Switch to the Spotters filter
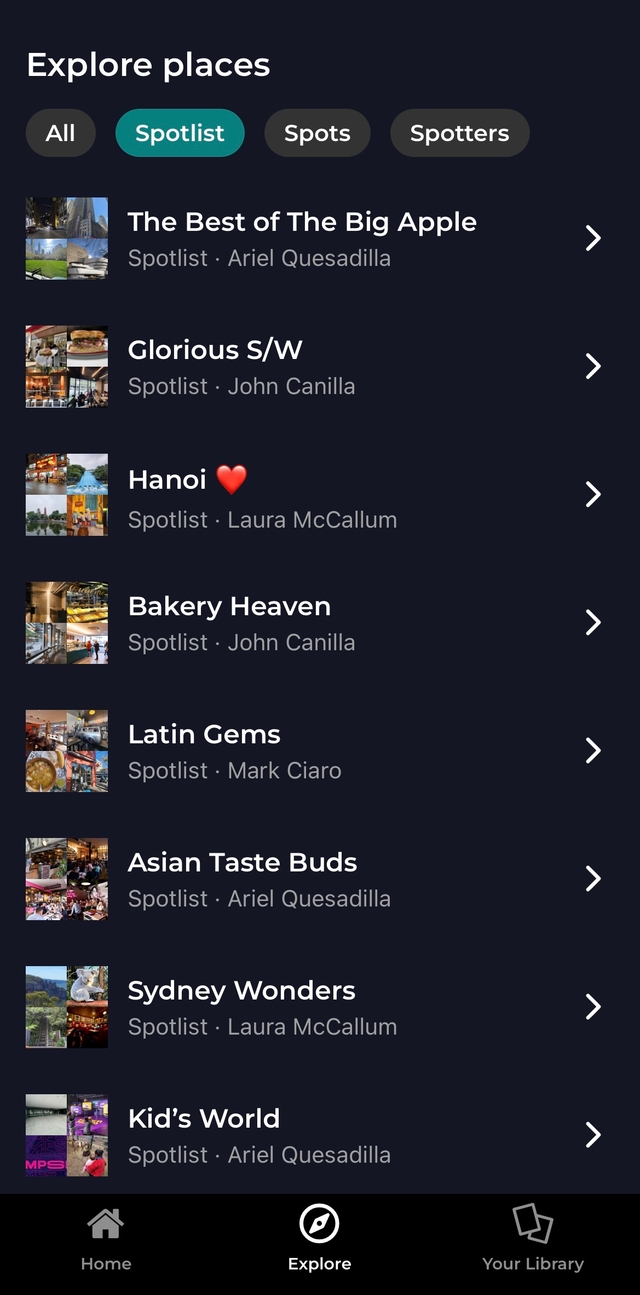 click(460, 133)
